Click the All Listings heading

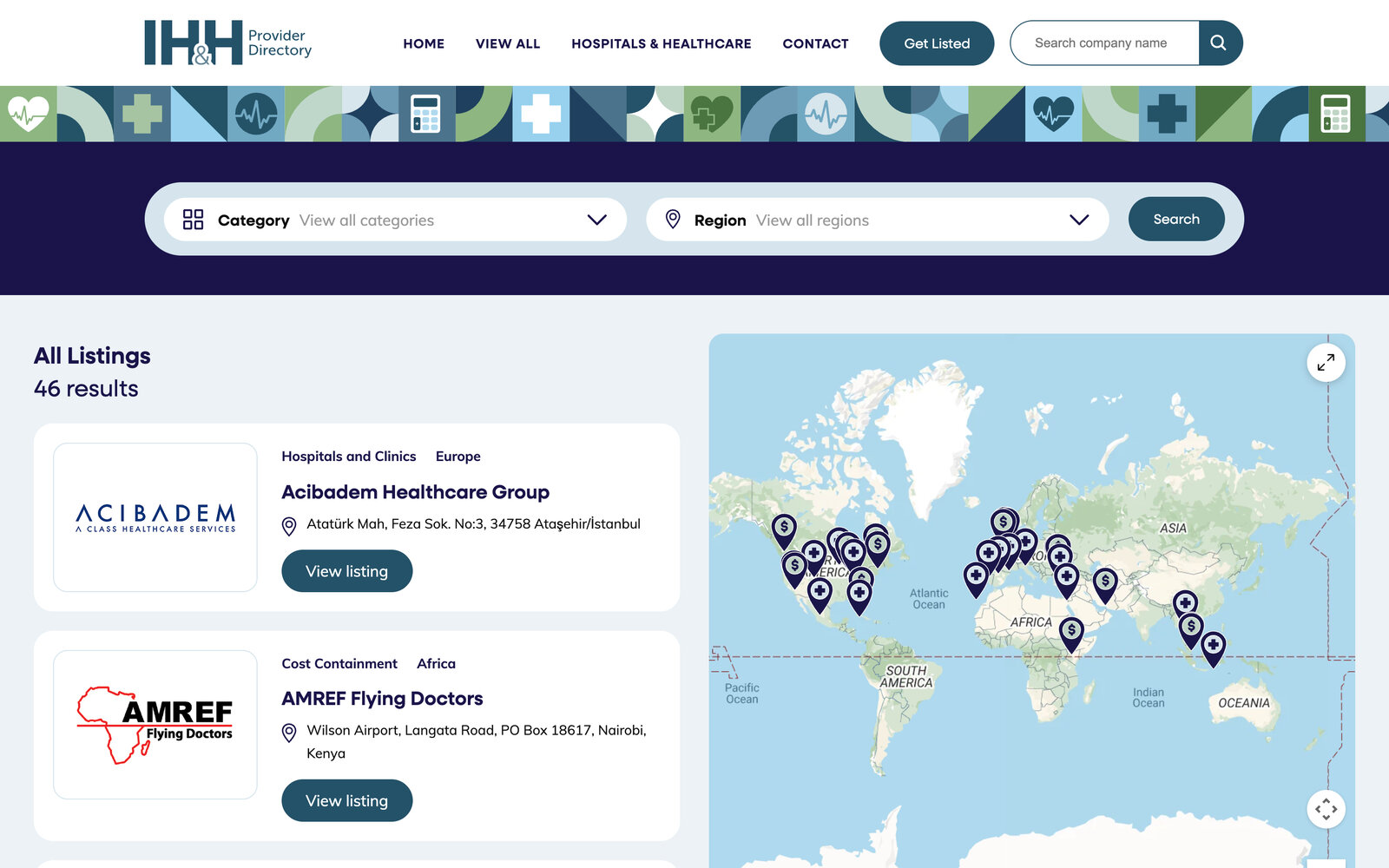(x=92, y=356)
